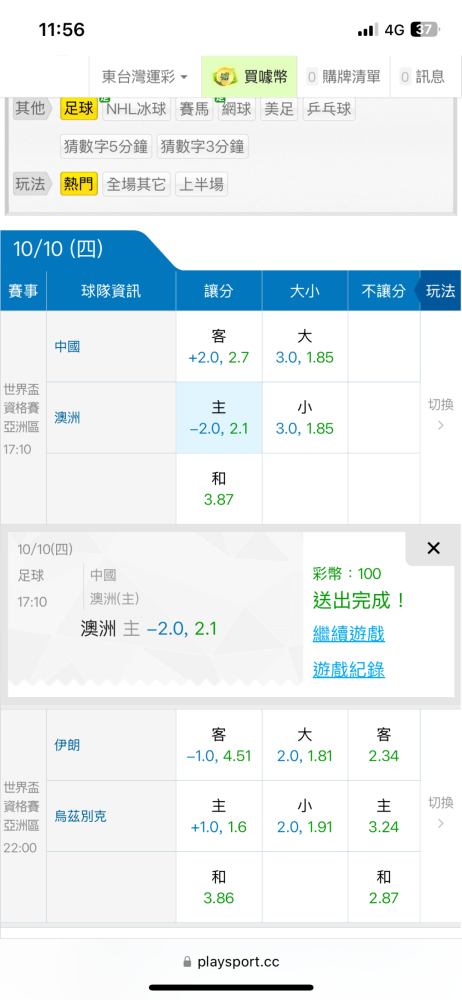
Task: Open the 東台灣運彩 dropdown
Action: [x=145, y=77]
